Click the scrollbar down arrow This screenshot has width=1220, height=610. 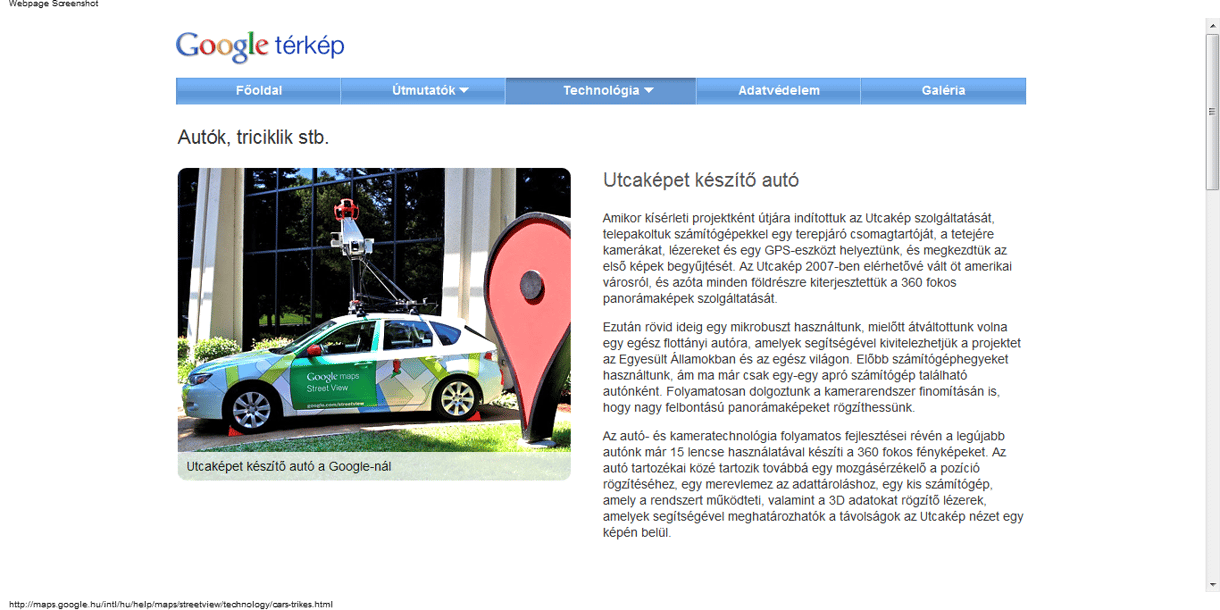click(x=1212, y=585)
